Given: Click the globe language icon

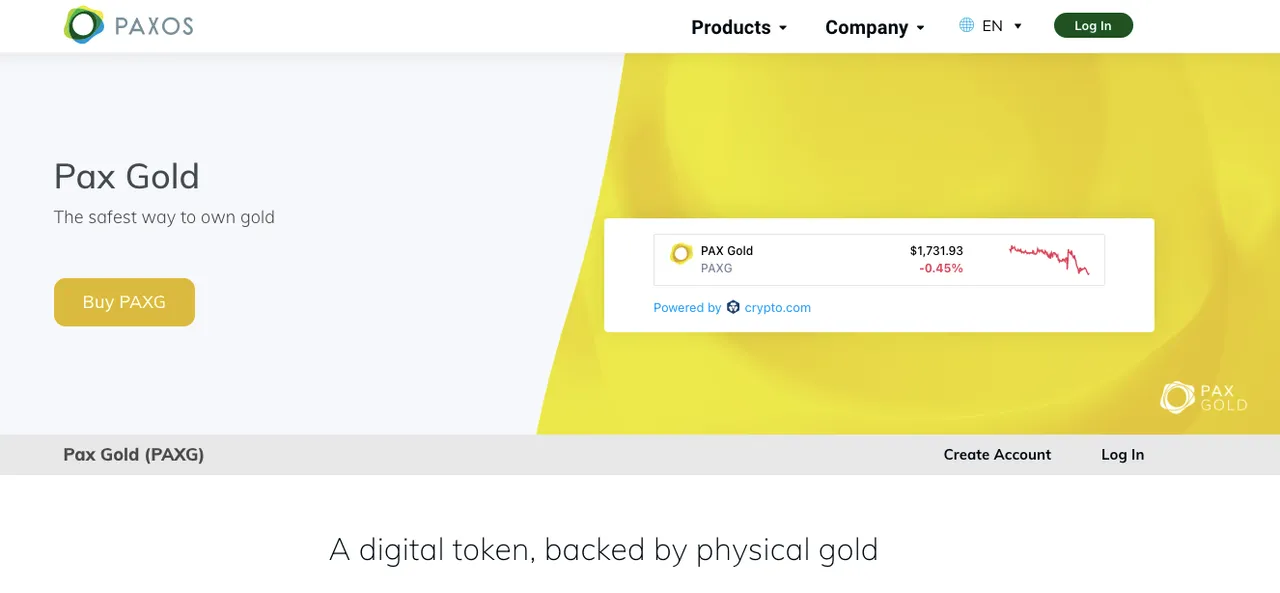Looking at the screenshot, I should [966, 25].
